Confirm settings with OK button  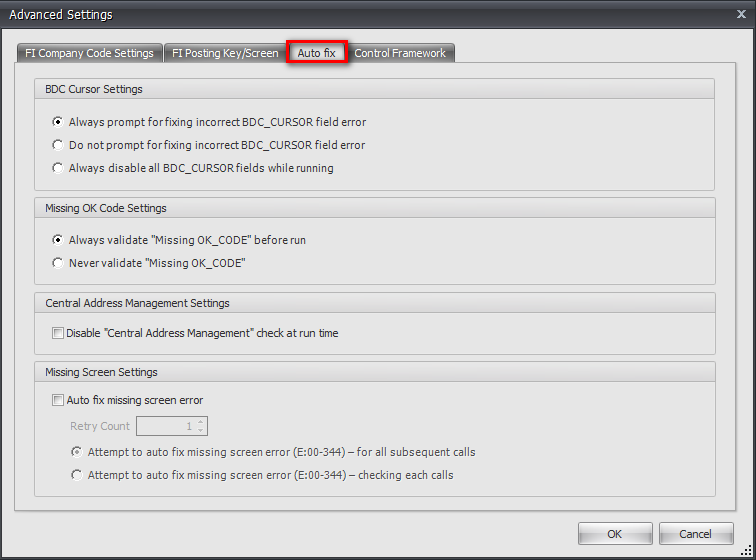pos(615,534)
